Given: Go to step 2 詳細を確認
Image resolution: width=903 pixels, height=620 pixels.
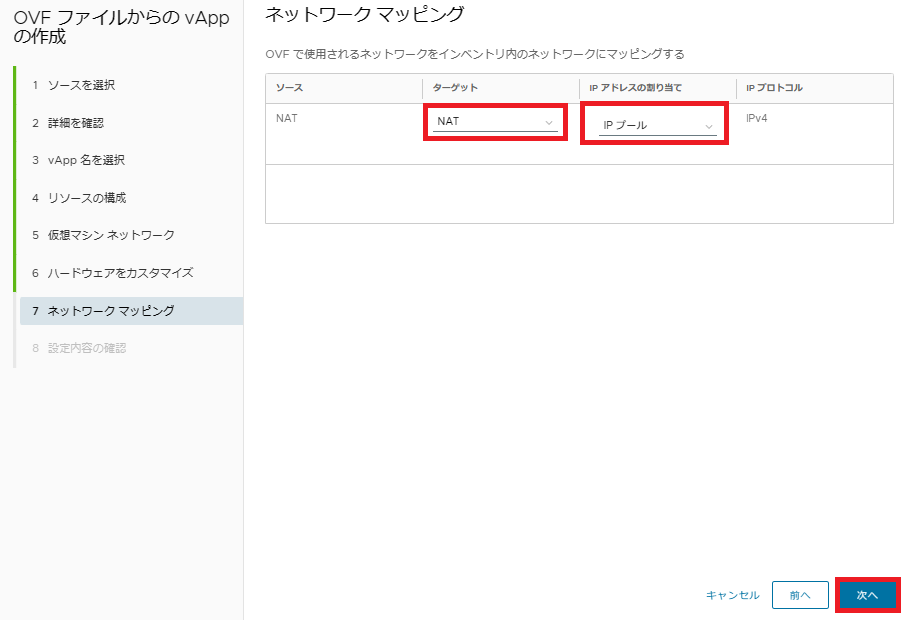Looking at the screenshot, I should [75, 123].
